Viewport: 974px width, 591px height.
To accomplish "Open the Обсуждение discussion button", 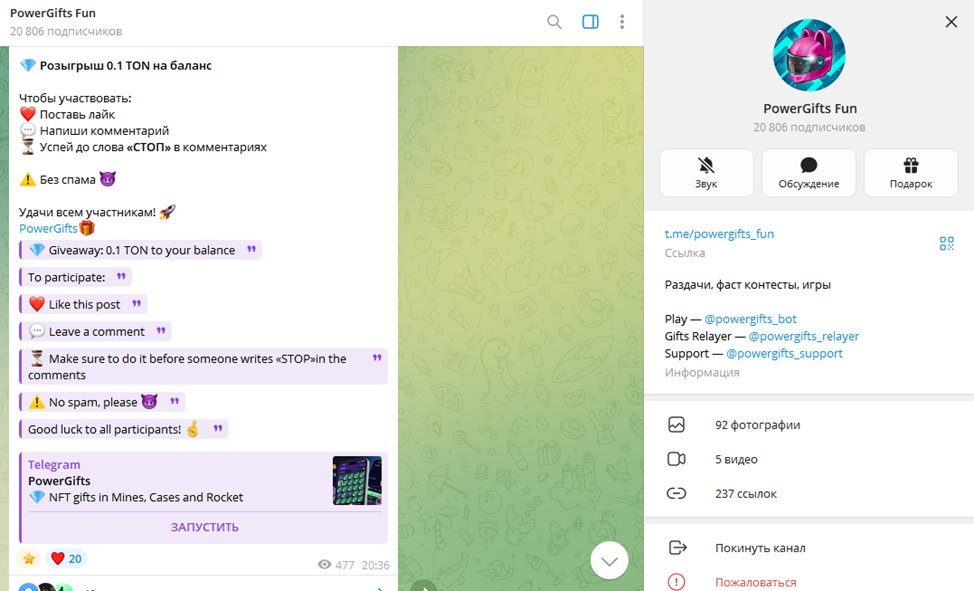I will point(809,173).
